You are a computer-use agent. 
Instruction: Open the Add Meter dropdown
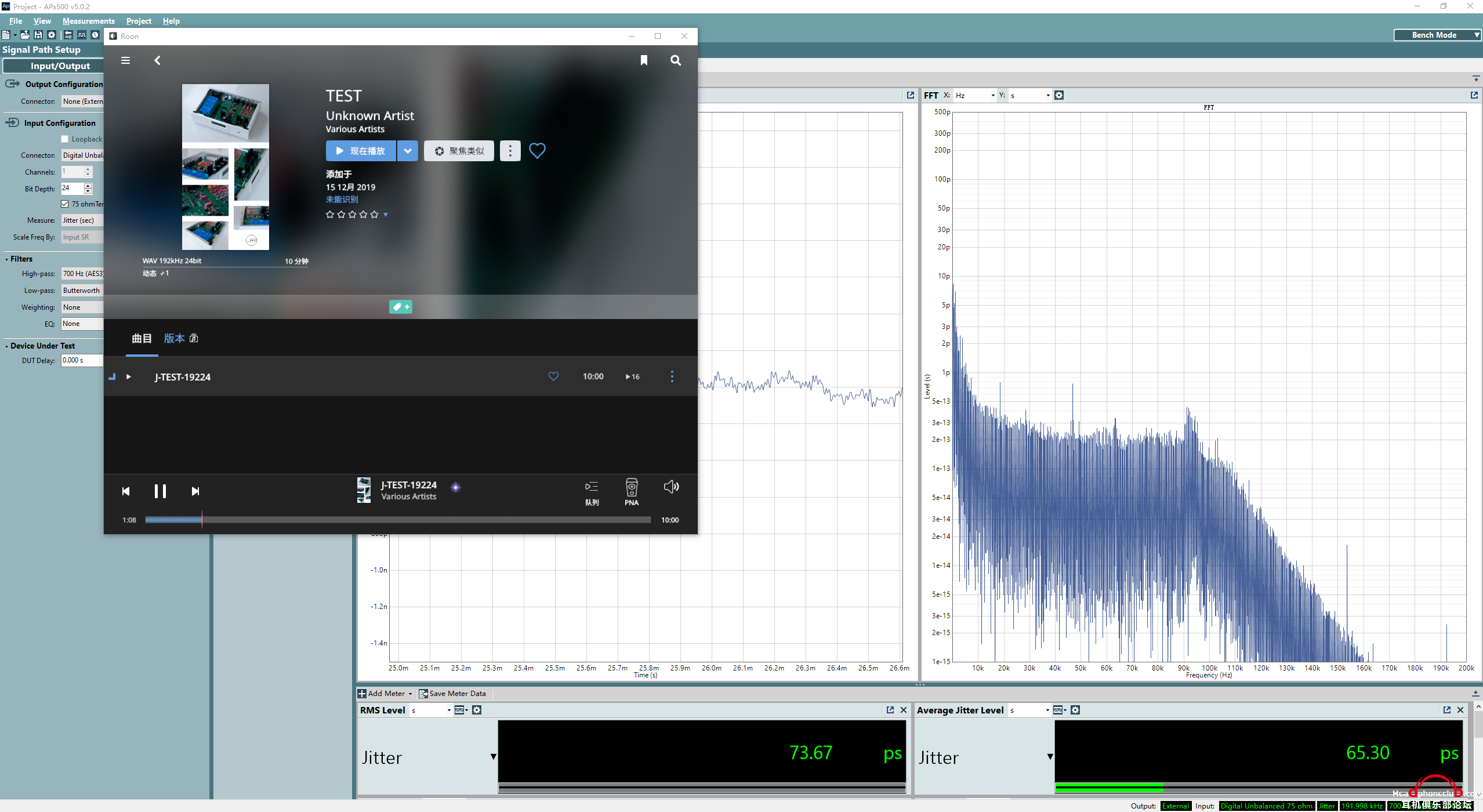pyautogui.click(x=385, y=694)
